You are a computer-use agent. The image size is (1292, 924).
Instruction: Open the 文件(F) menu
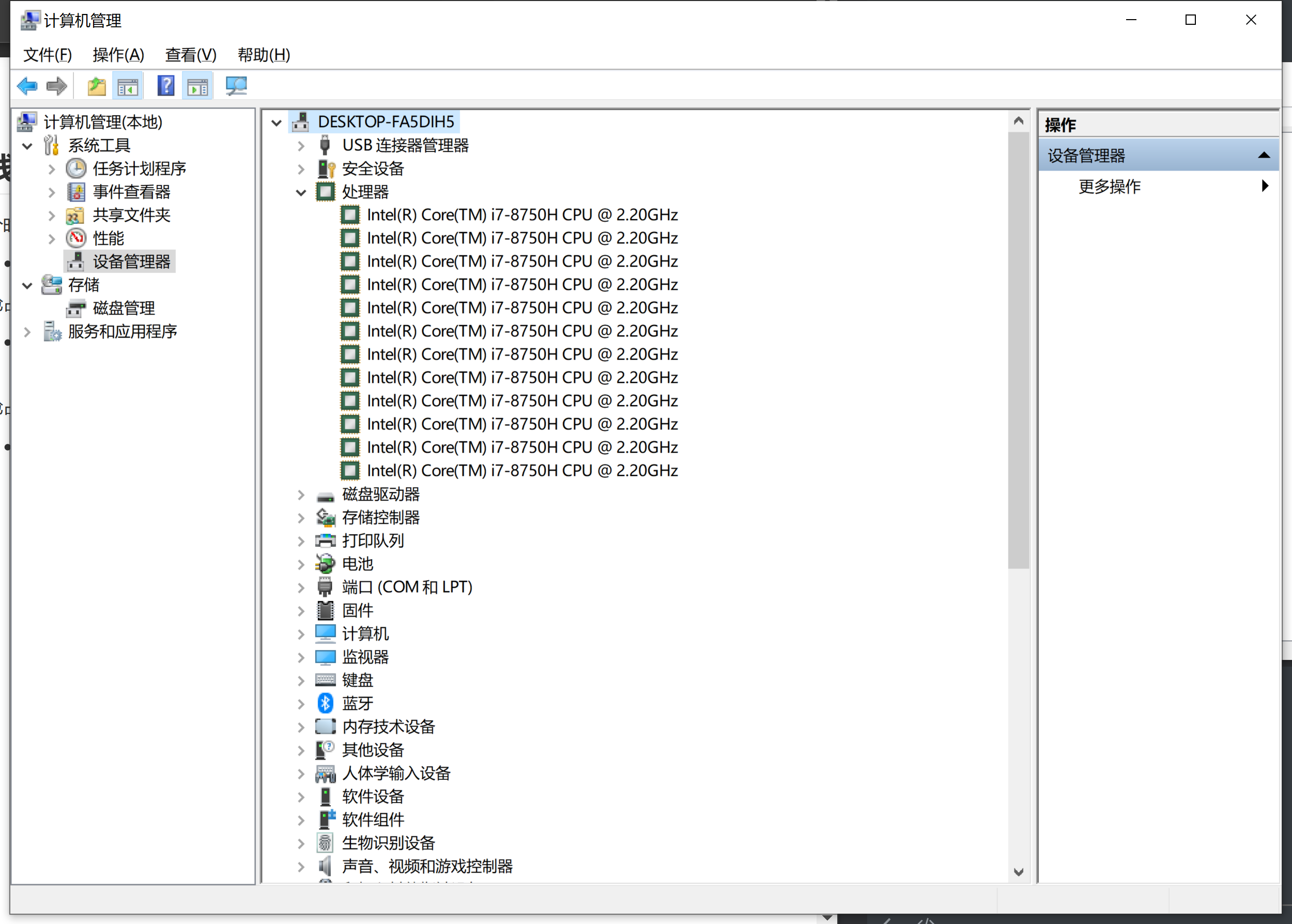47,55
